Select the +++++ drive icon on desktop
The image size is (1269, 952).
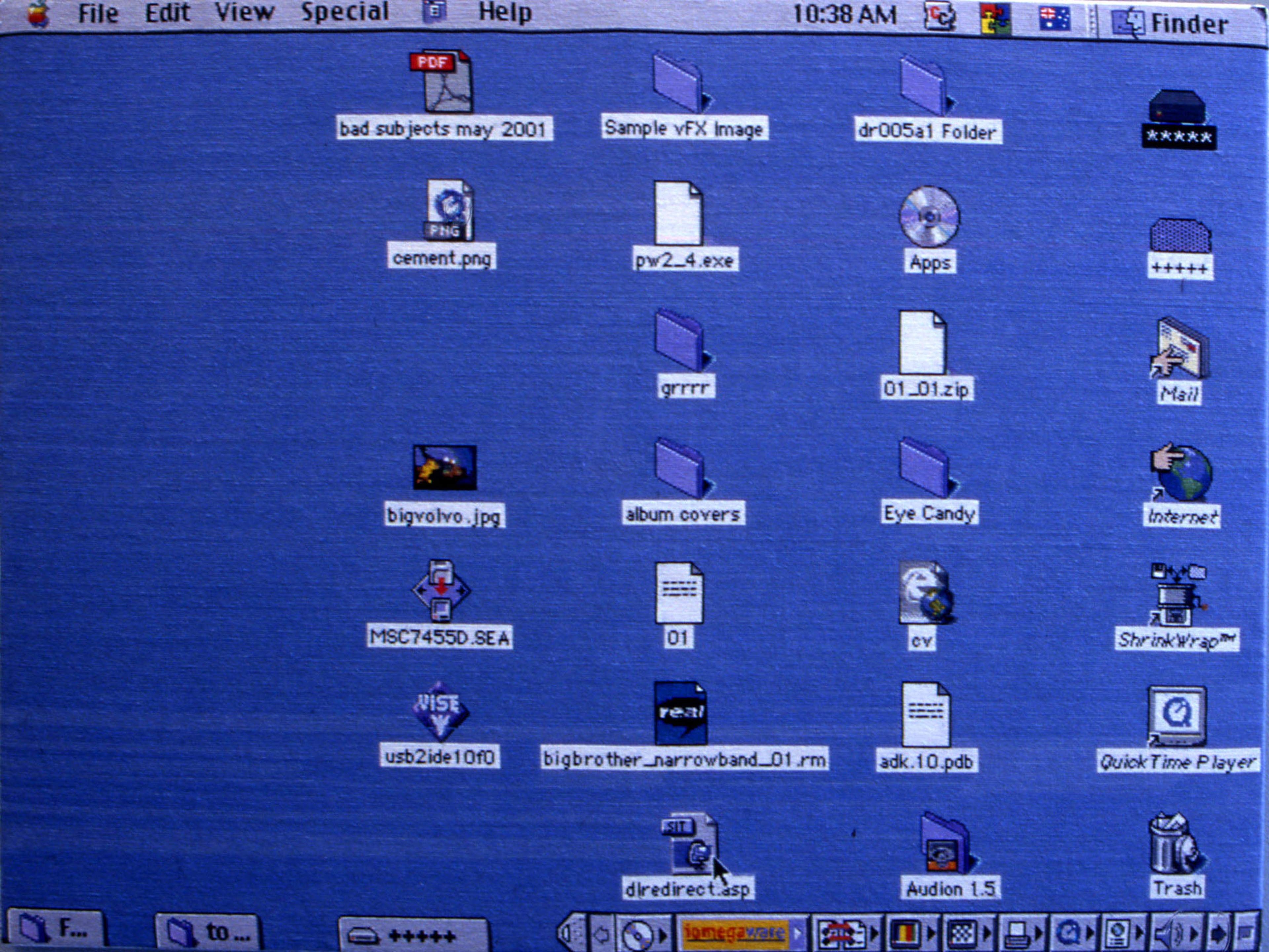coord(1181,235)
